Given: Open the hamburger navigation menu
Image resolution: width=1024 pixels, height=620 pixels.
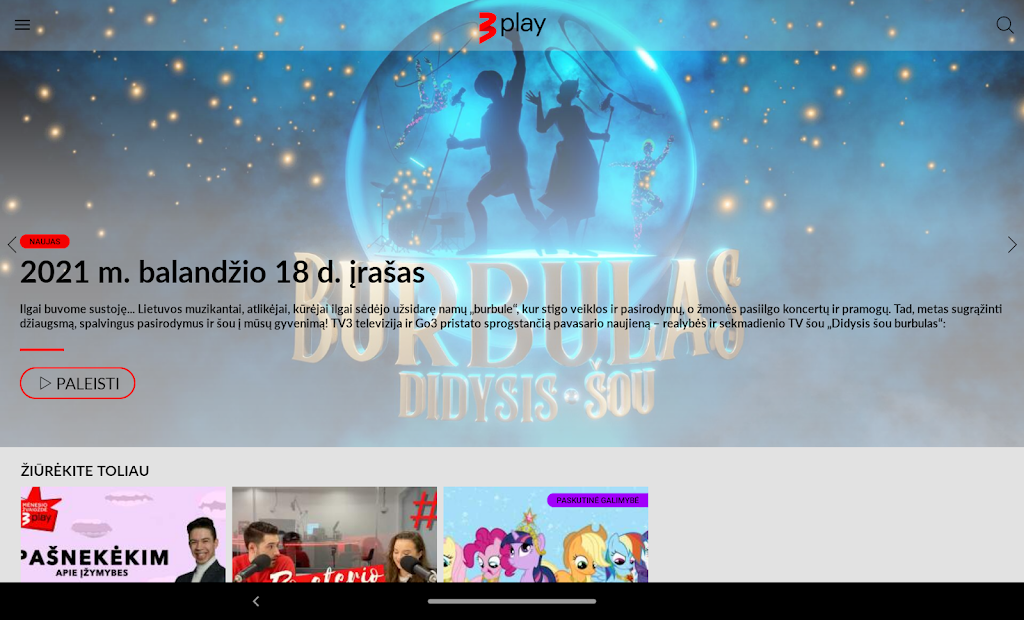Looking at the screenshot, I should [22, 25].
